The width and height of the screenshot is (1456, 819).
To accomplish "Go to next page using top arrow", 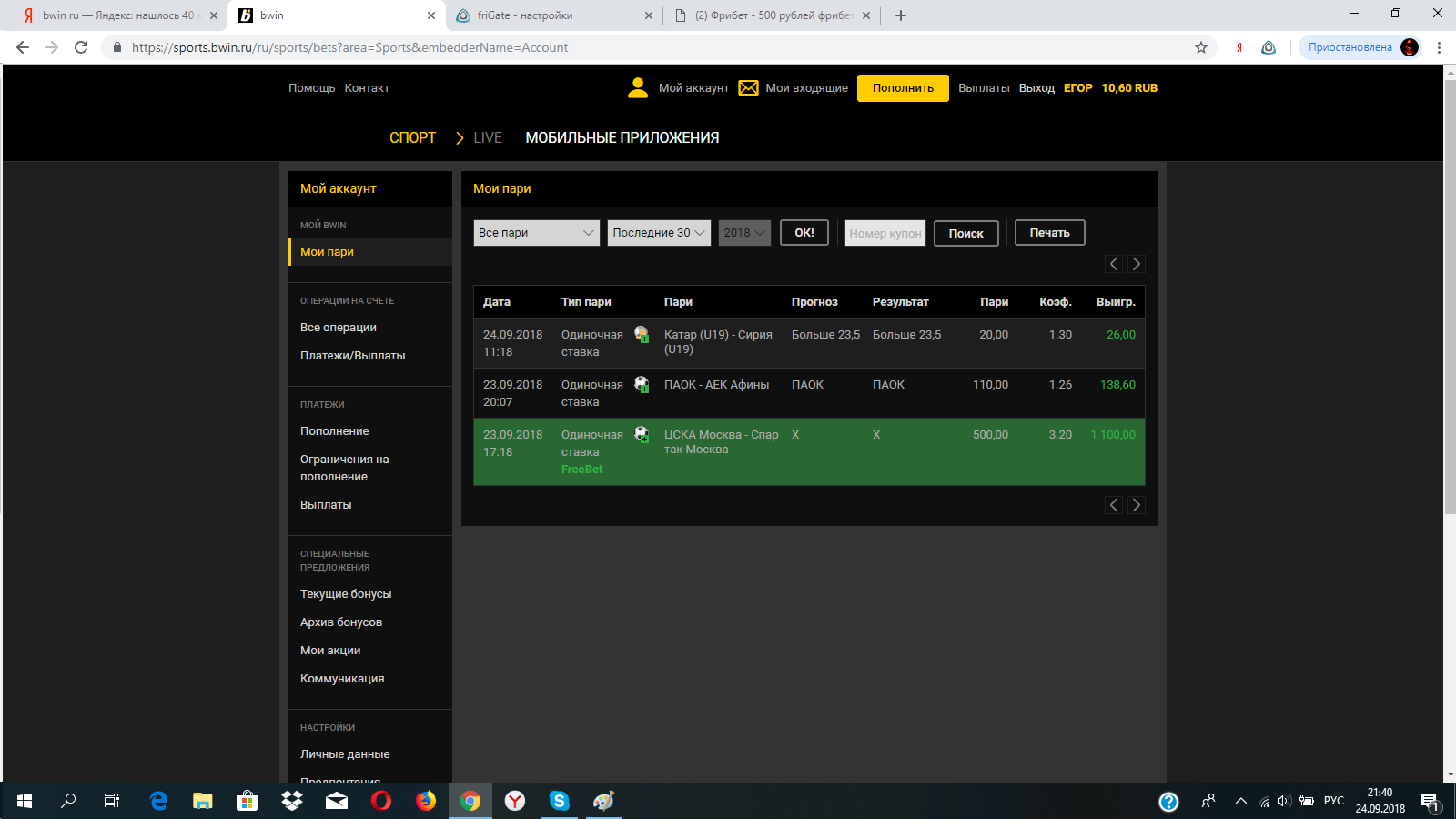I will (1136, 264).
